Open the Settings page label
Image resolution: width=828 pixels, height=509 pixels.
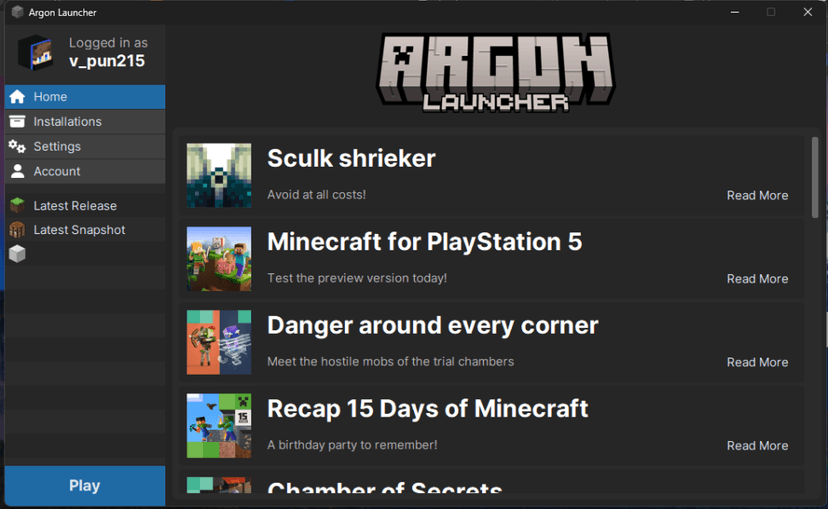(x=57, y=146)
